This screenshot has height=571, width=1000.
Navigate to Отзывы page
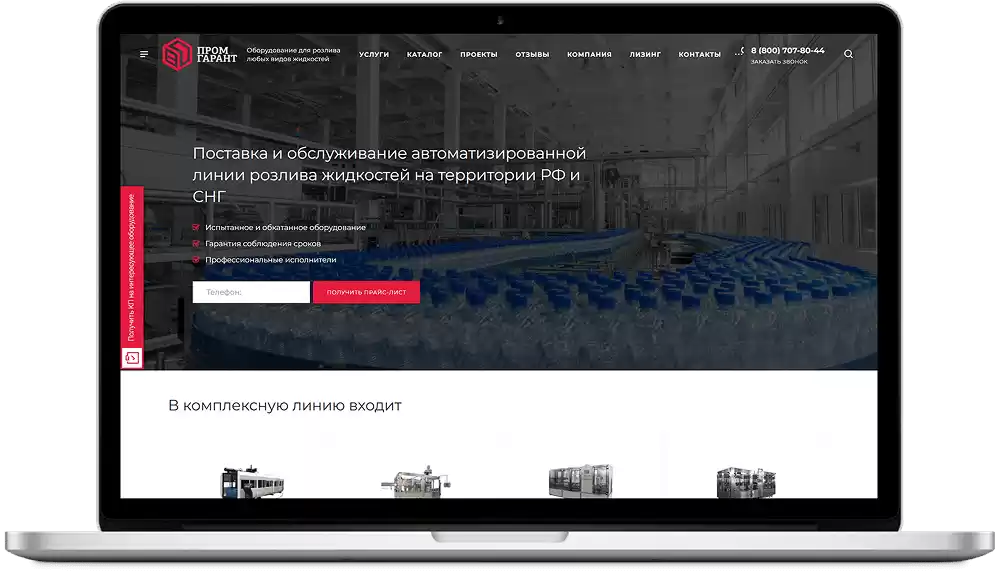click(532, 54)
